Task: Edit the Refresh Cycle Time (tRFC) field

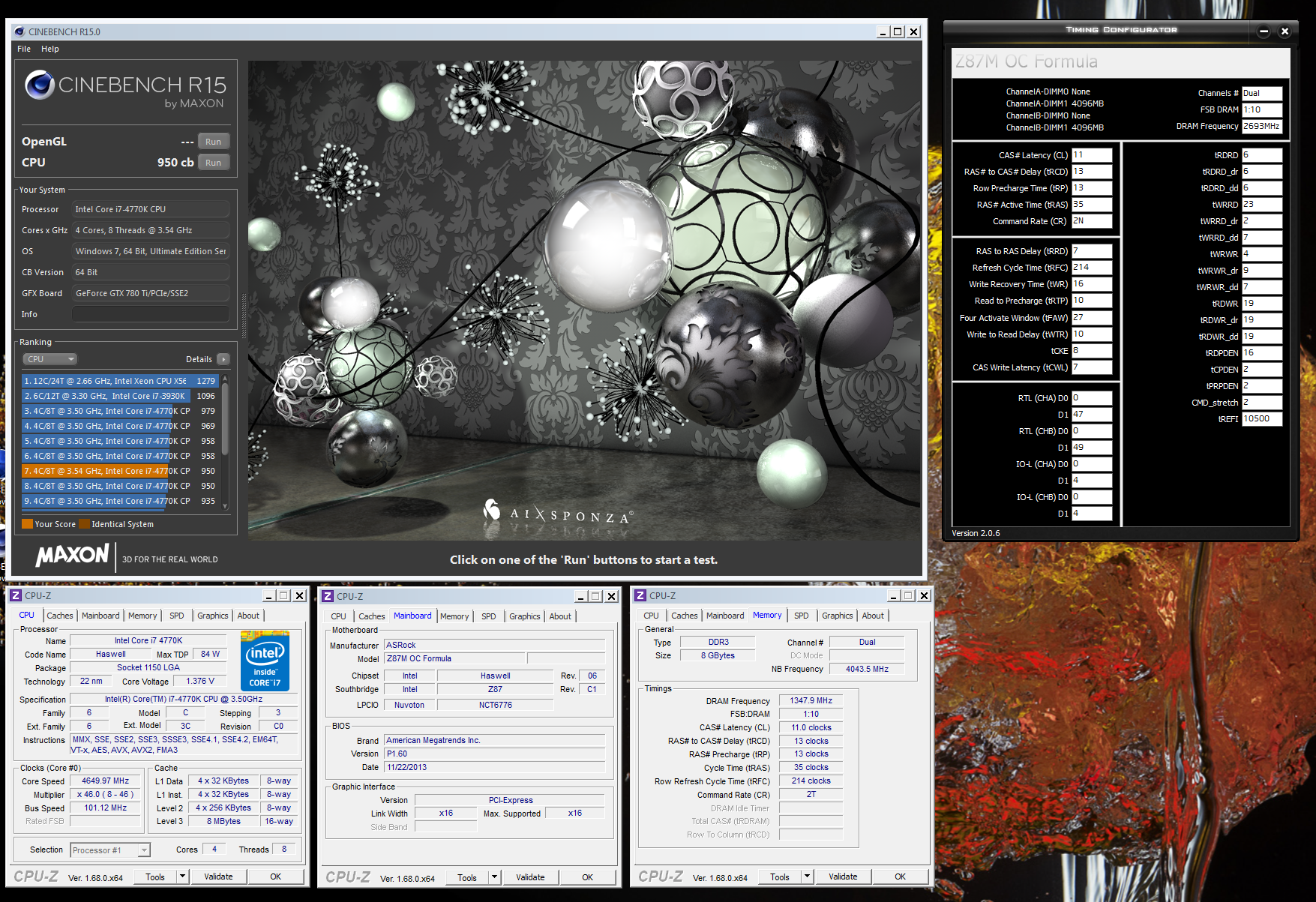Action: (1092, 268)
